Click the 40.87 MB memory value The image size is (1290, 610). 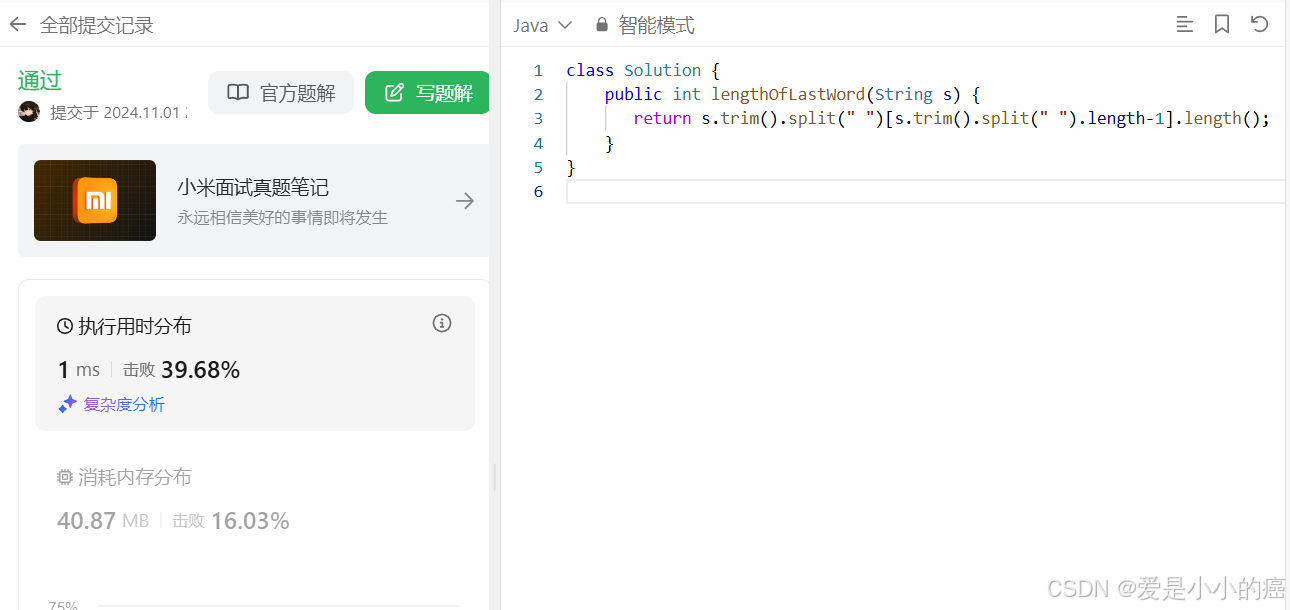coord(103,521)
